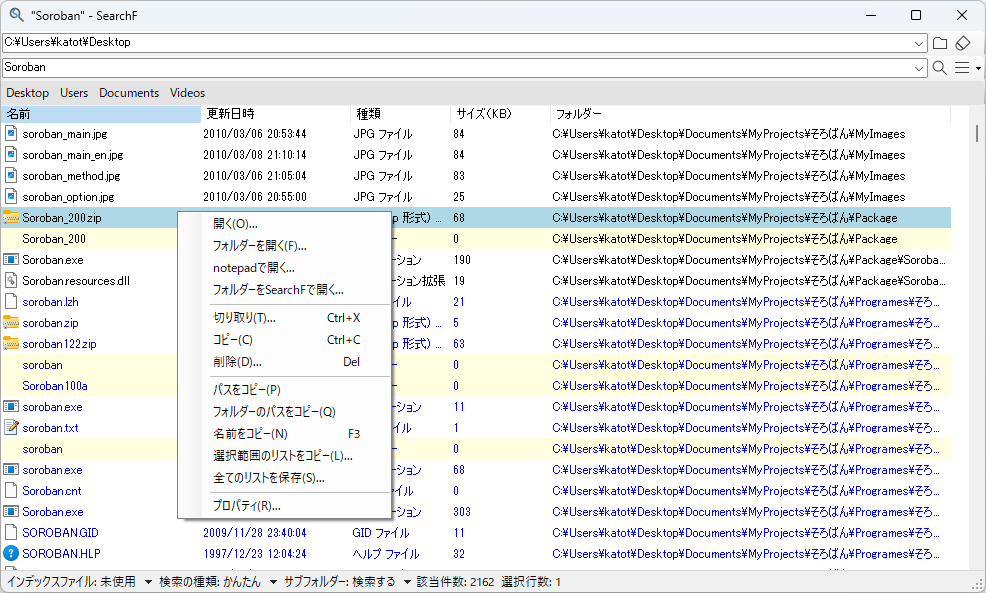The image size is (986, 593).
Task: Click the soroban.zip archive icon
Action: (11, 323)
